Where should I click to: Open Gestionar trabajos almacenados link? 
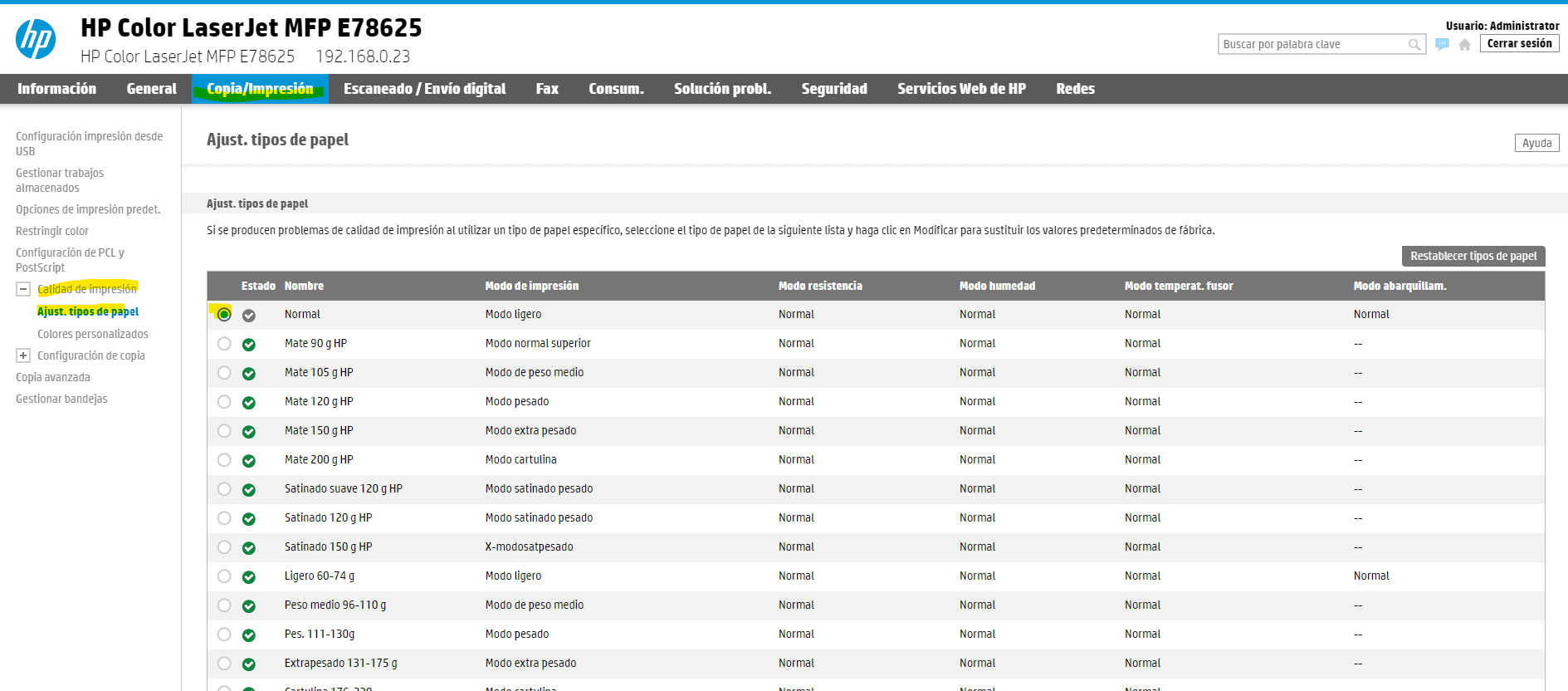coord(60,180)
